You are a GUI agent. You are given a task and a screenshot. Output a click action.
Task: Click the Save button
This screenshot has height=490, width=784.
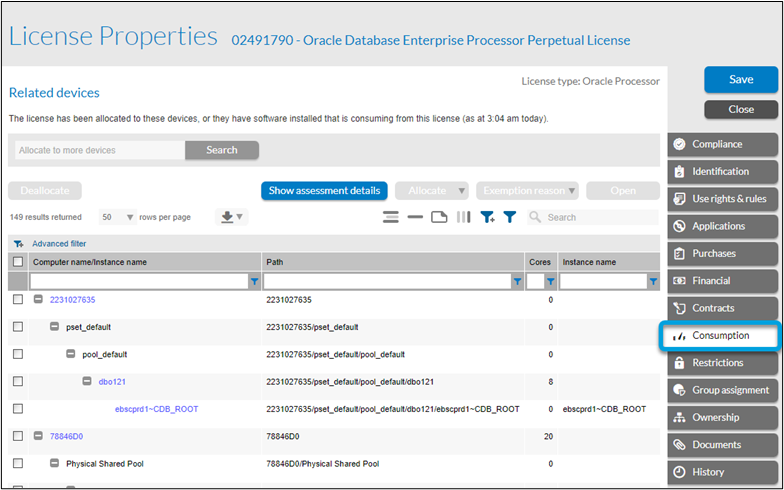point(741,80)
